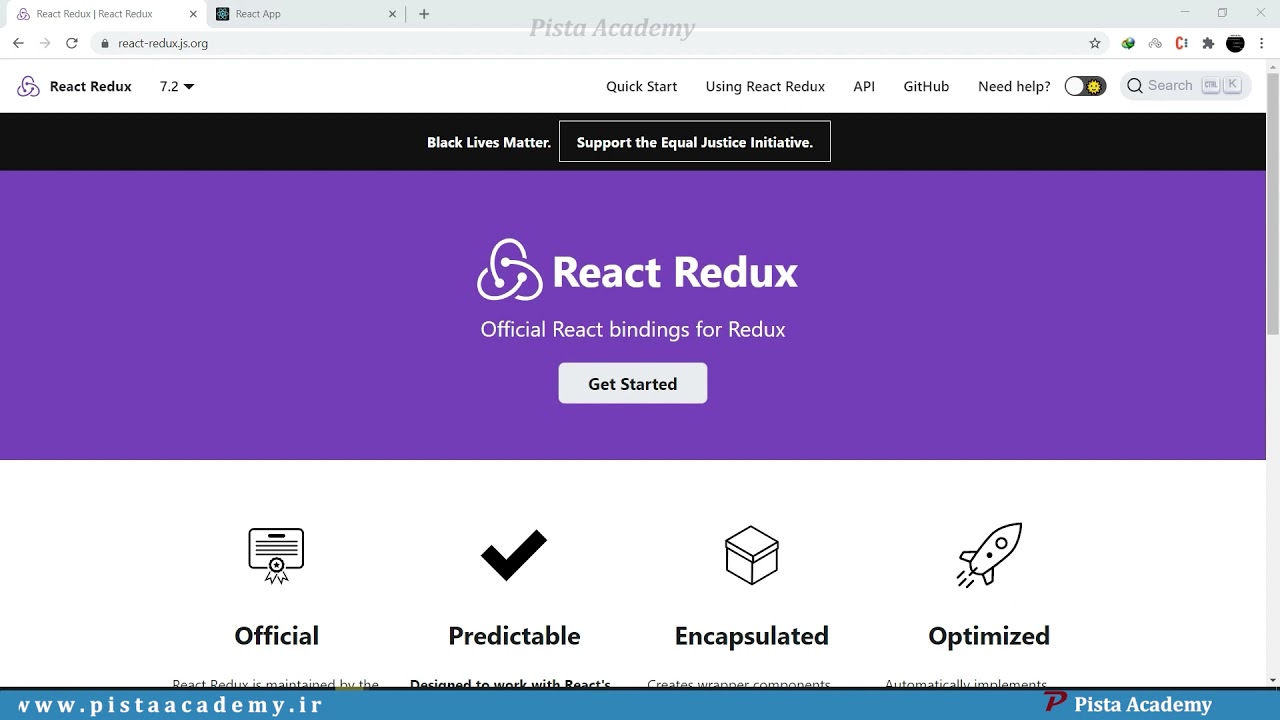Switch to the React App tab
Viewport: 1280px width, 720px height.
point(305,14)
